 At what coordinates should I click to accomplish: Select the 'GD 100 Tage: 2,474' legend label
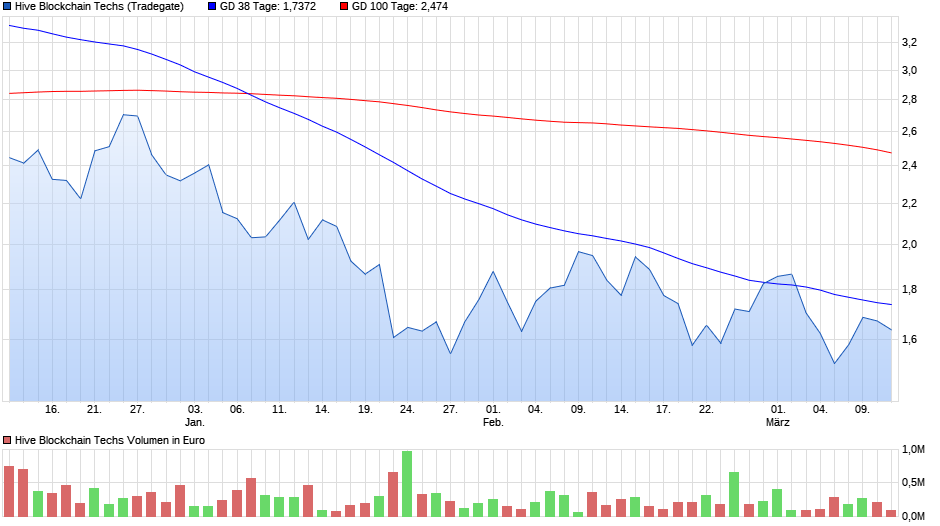tap(392, 6)
